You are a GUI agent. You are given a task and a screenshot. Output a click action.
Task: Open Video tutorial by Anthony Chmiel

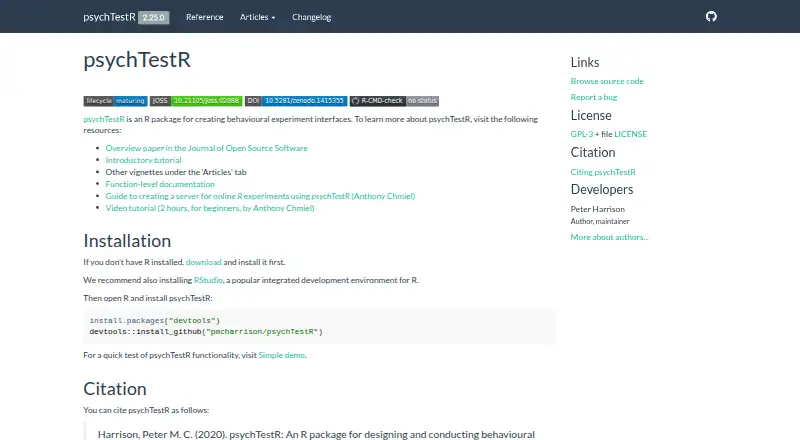click(x=210, y=208)
